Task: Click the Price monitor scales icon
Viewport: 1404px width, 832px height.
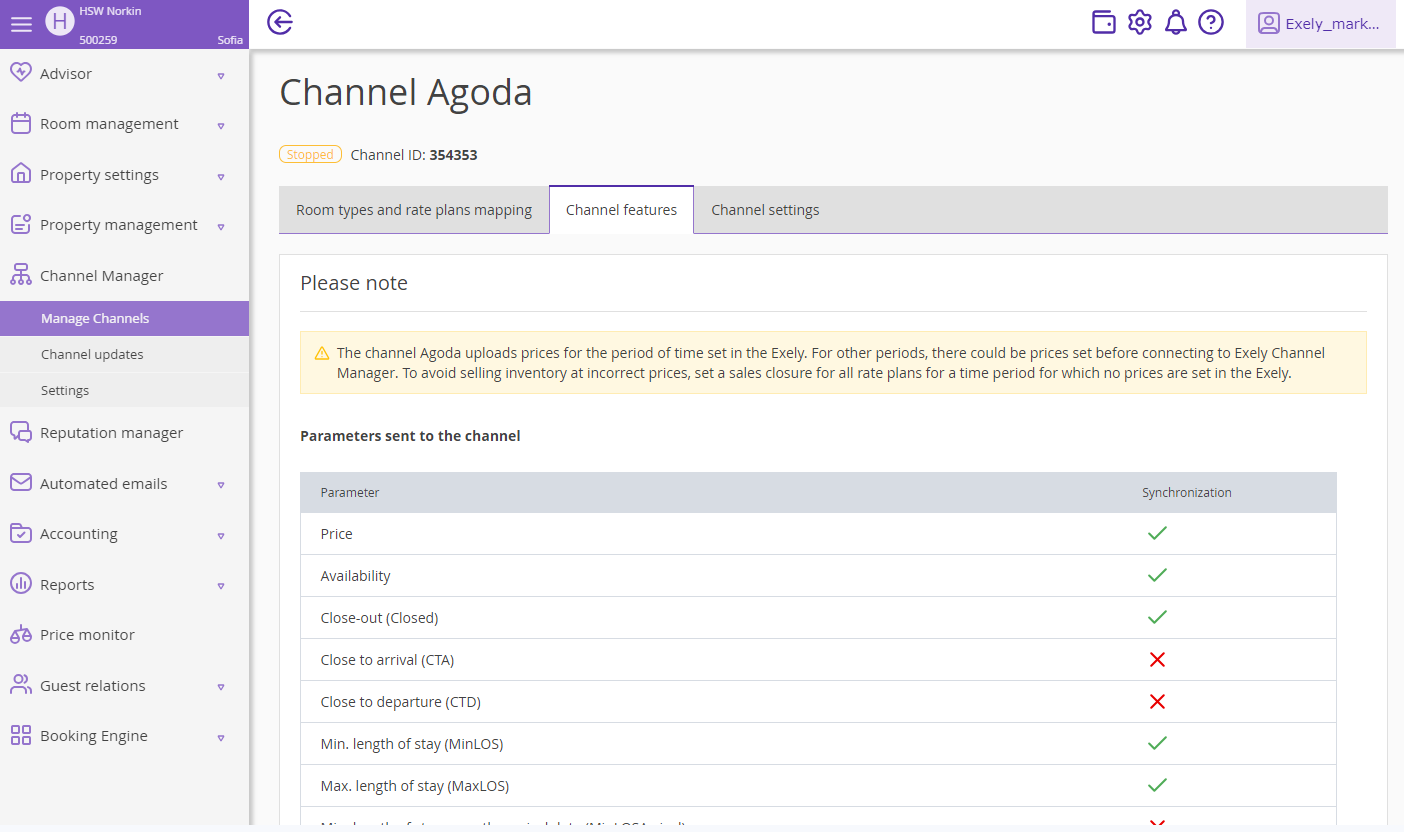Action: 21,635
